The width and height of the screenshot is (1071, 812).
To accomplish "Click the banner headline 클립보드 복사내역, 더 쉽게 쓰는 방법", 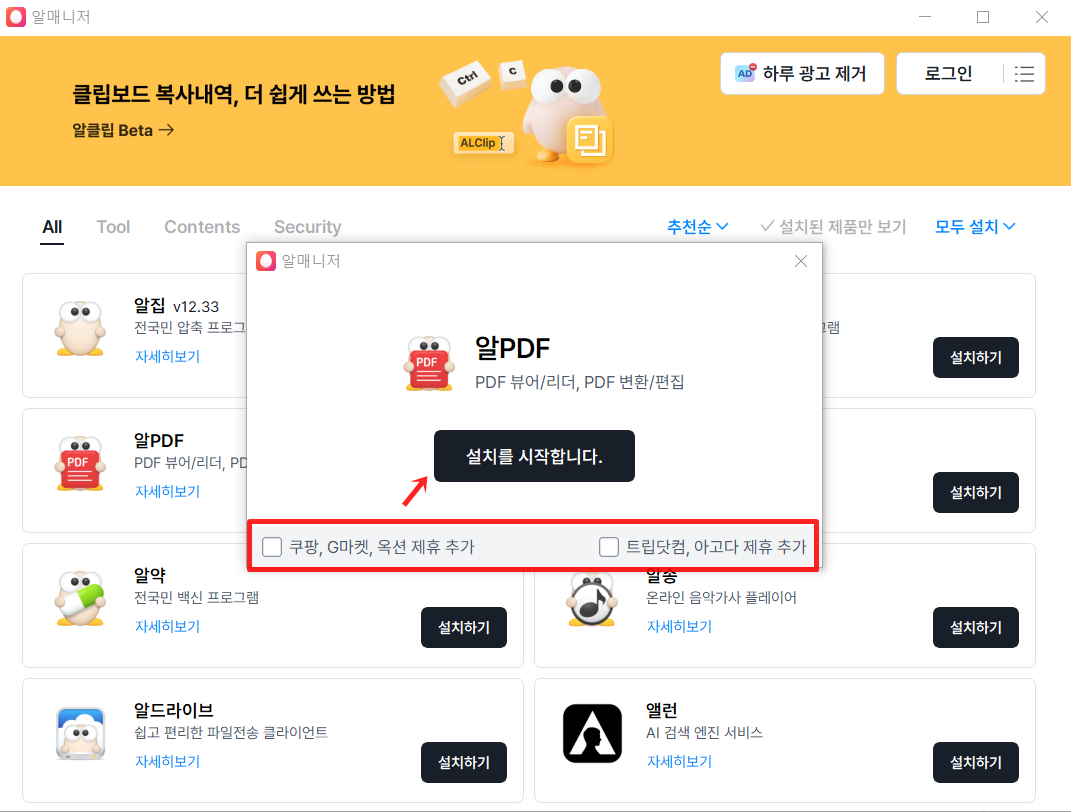I will [x=234, y=94].
